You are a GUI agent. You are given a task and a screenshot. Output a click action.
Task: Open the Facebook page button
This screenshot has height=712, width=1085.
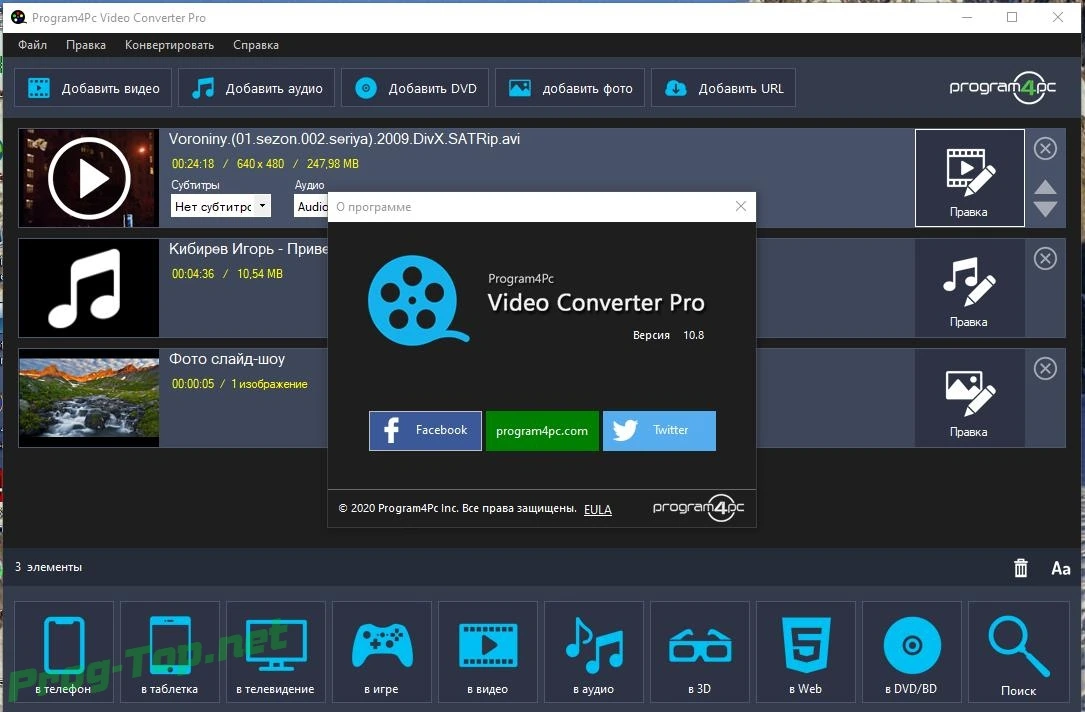click(425, 430)
